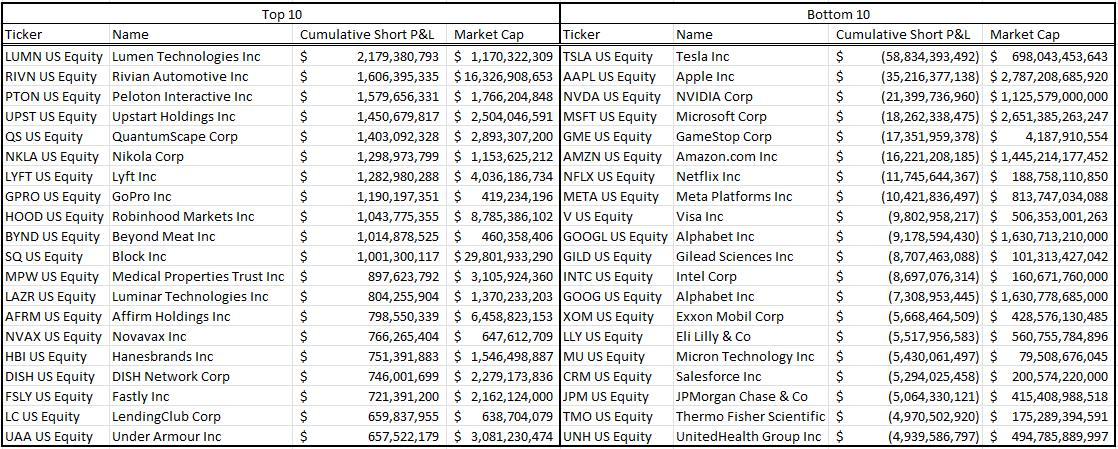The image size is (1118, 449).
Task: Click the merged "Bottom 10" header cell
Action: tap(838, 15)
